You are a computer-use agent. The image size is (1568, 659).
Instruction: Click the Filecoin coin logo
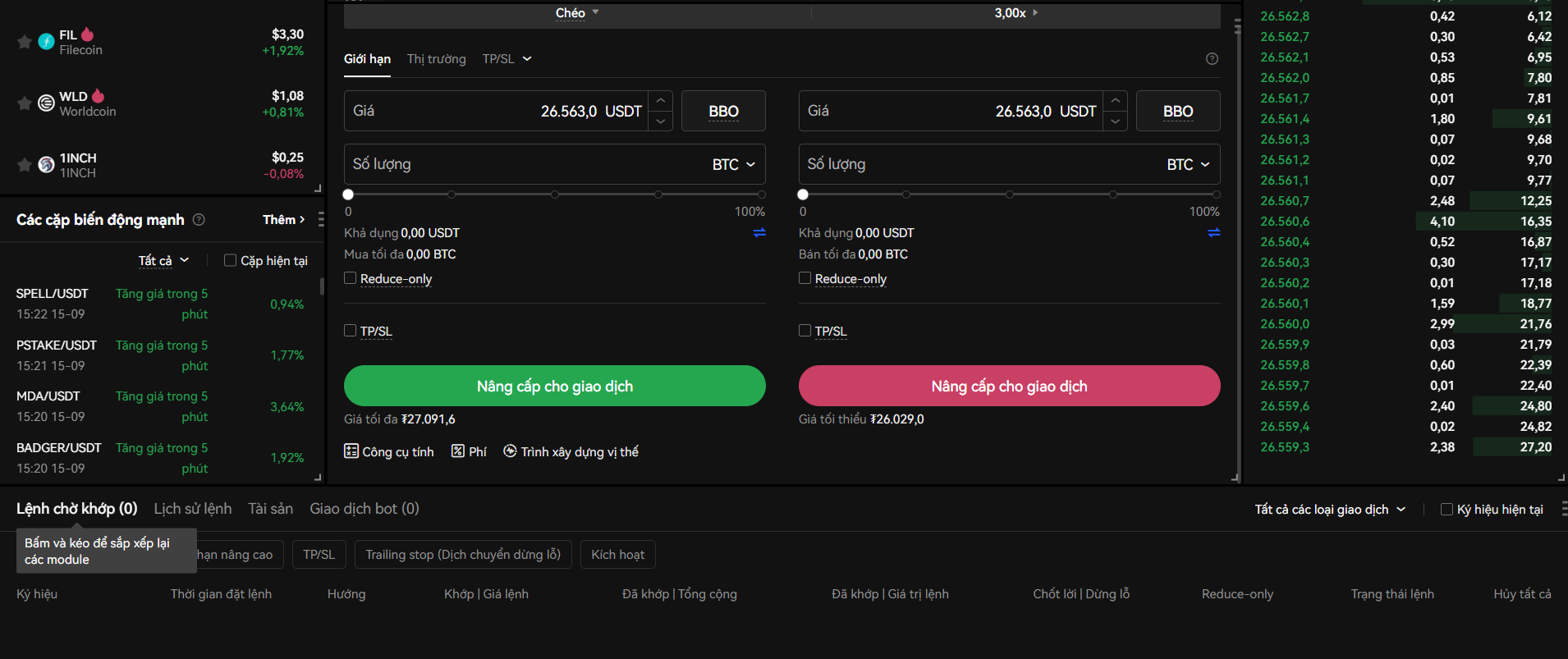click(x=47, y=41)
